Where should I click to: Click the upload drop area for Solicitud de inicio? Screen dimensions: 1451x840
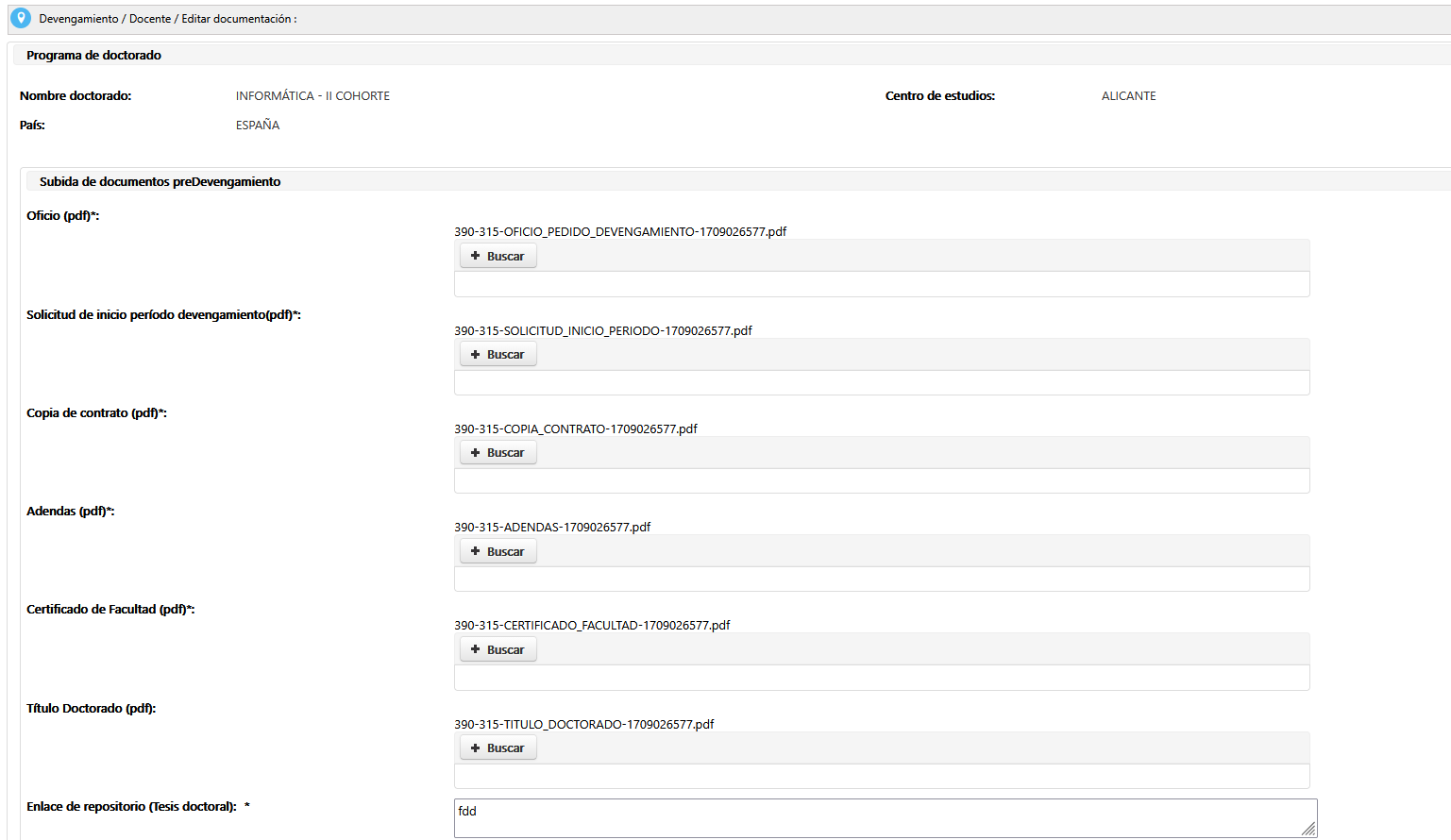pyautogui.click(x=881, y=382)
